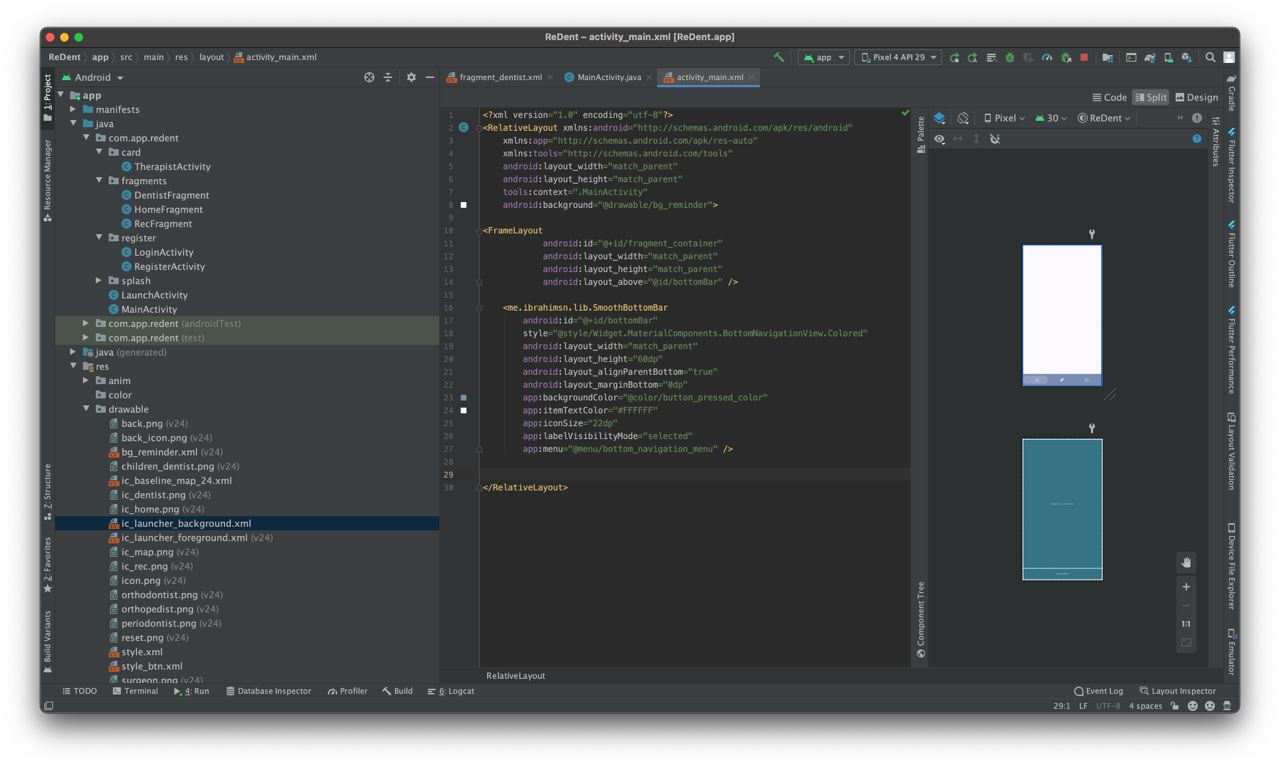Switch to MainActivity.java tab
This screenshot has width=1280, height=766.
[608, 77]
